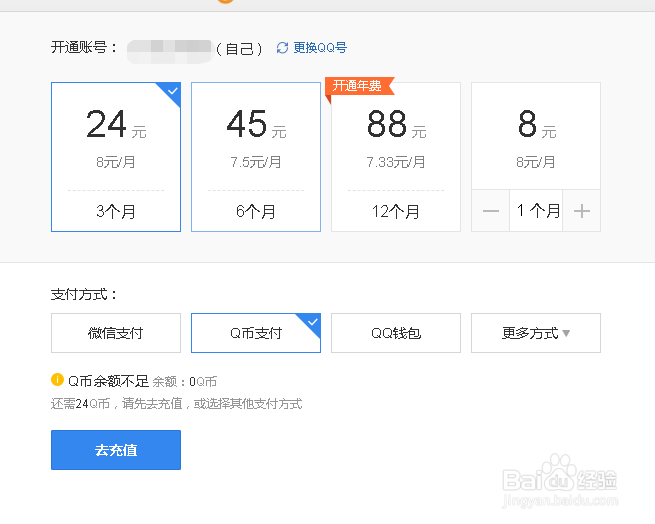Choose 微信支付 payment method
Image resolution: width=655 pixels, height=524 pixels.
(x=116, y=333)
